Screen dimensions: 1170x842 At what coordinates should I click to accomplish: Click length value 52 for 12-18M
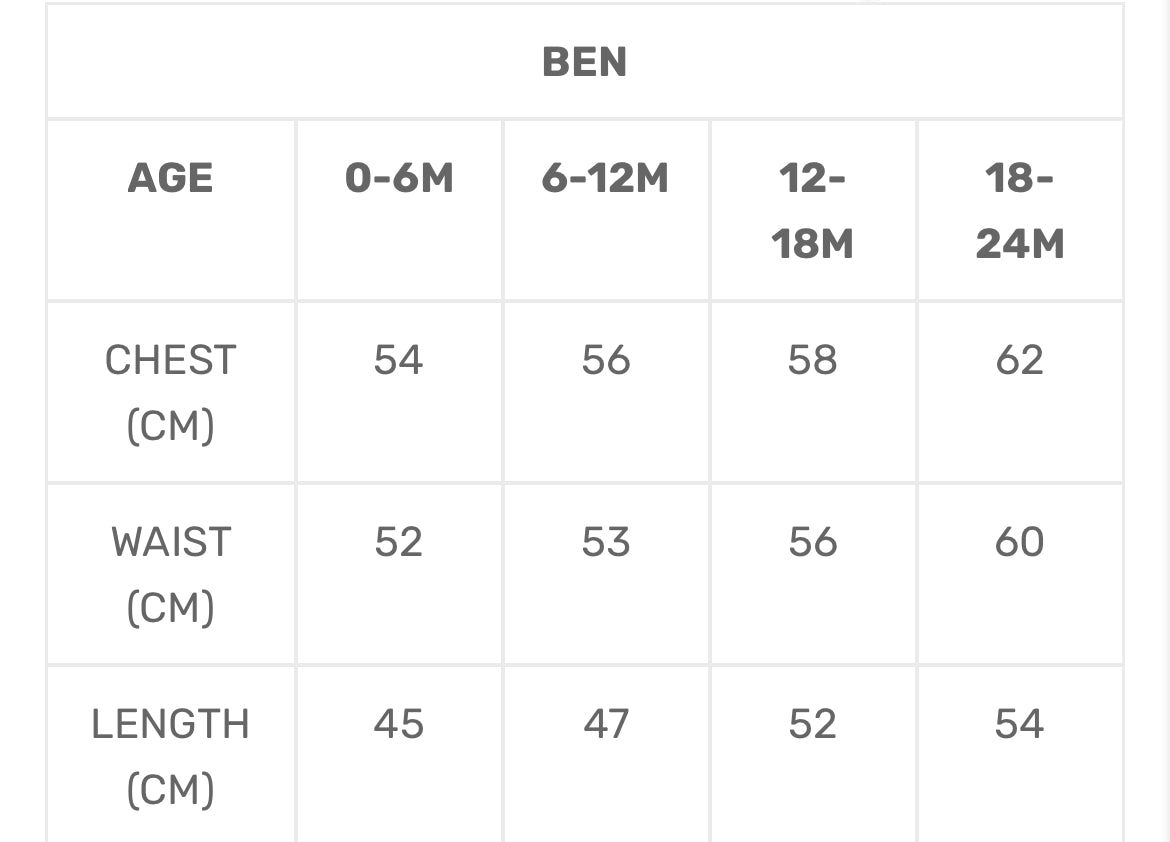(812, 724)
